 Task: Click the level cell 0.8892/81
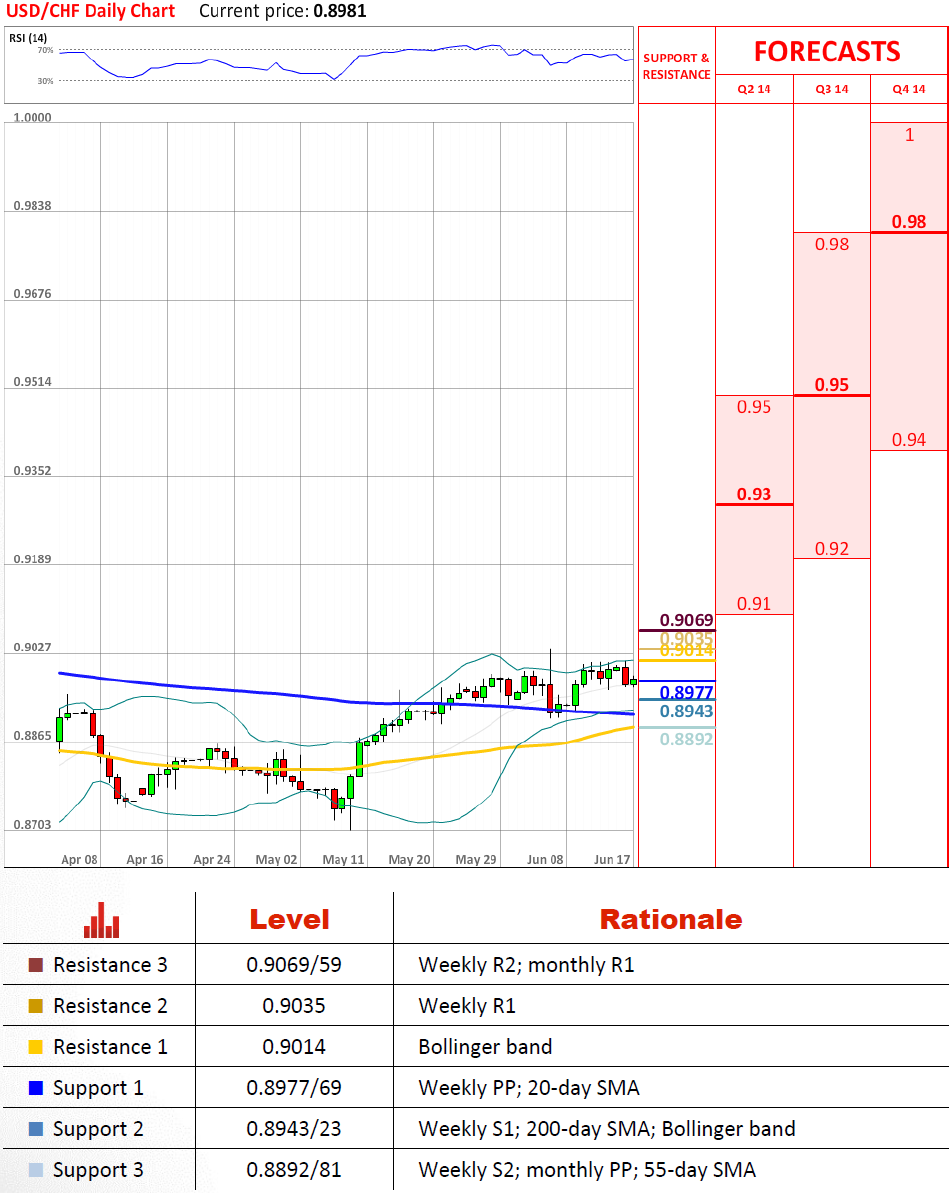tap(294, 1170)
